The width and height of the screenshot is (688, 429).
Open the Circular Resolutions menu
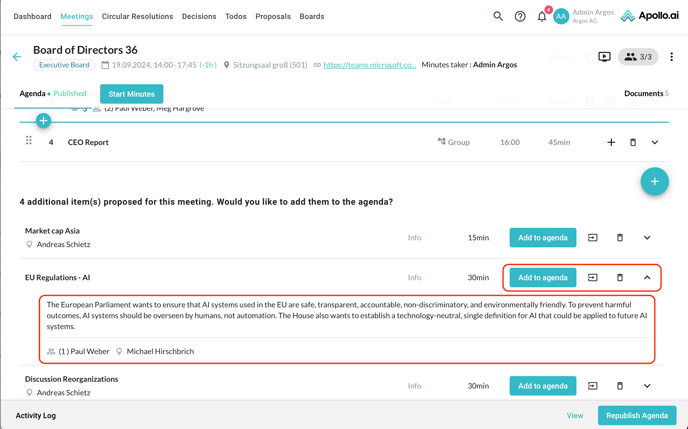137,16
